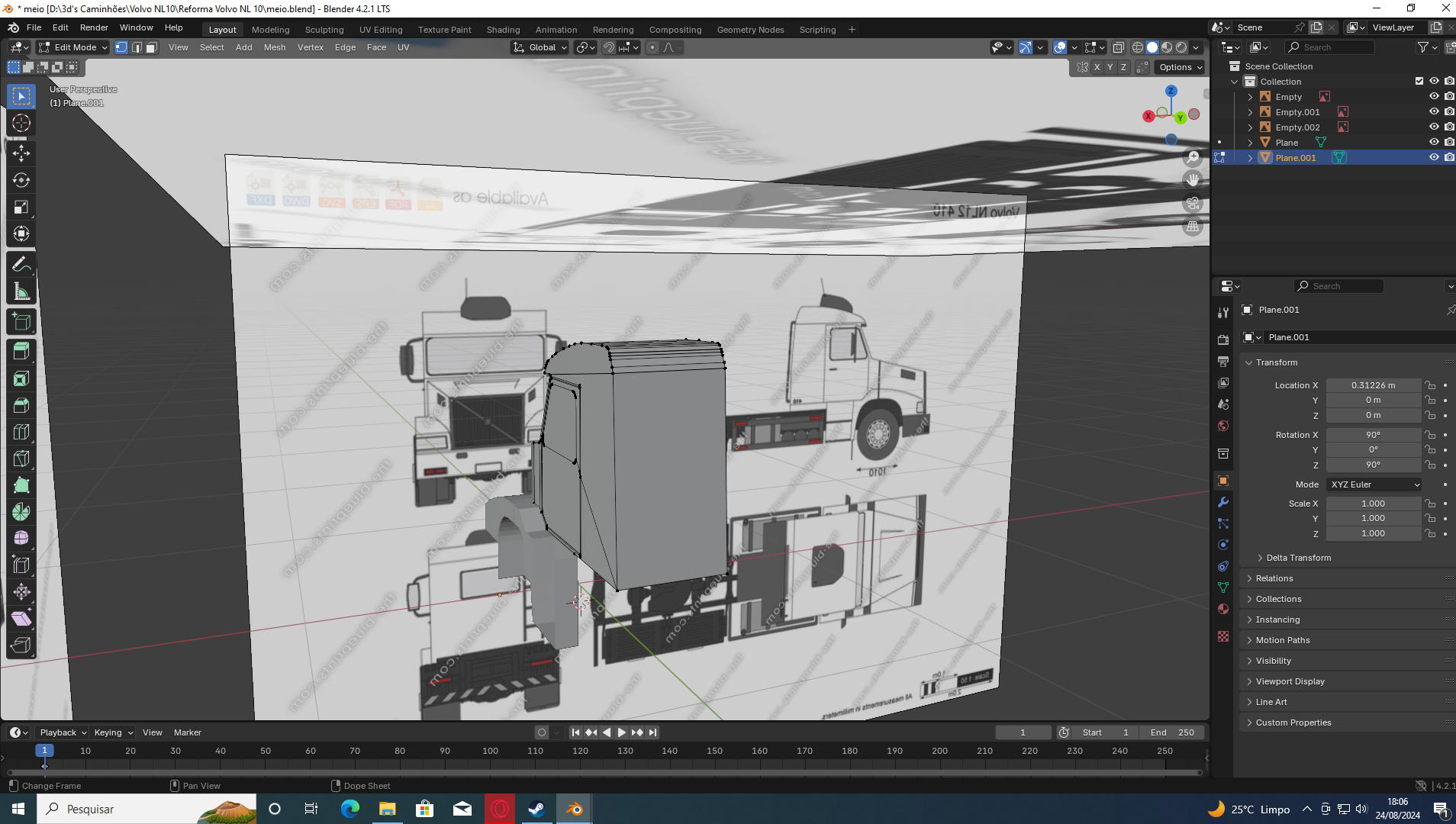The height and width of the screenshot is (824, 1456).
Task: Select the Measure tool
Action: (21, 291)
